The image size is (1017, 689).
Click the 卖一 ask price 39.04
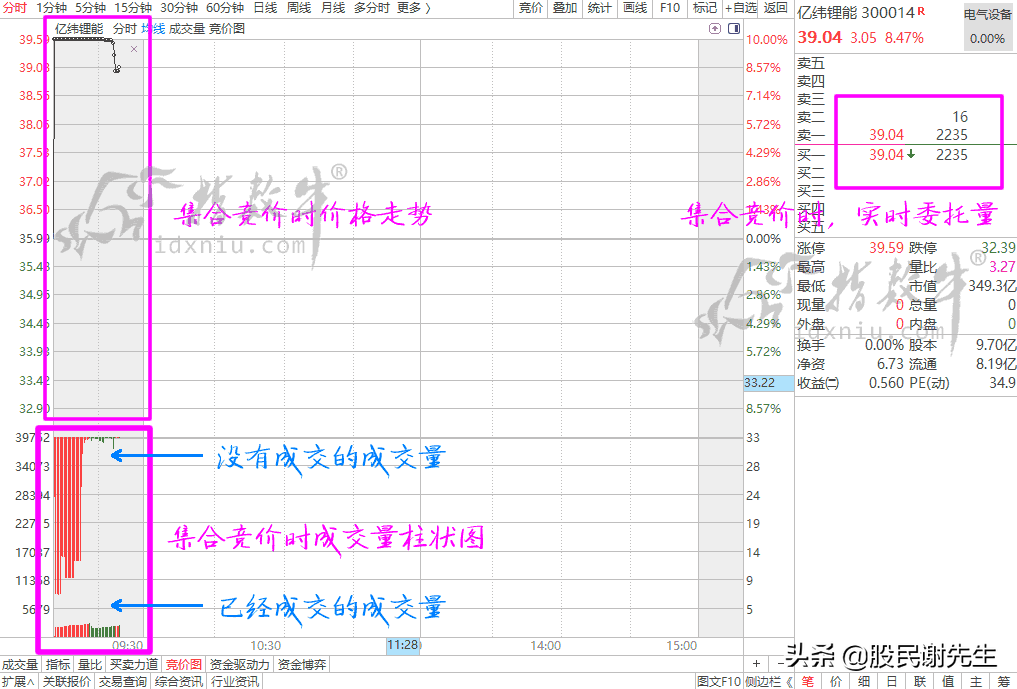887,135
